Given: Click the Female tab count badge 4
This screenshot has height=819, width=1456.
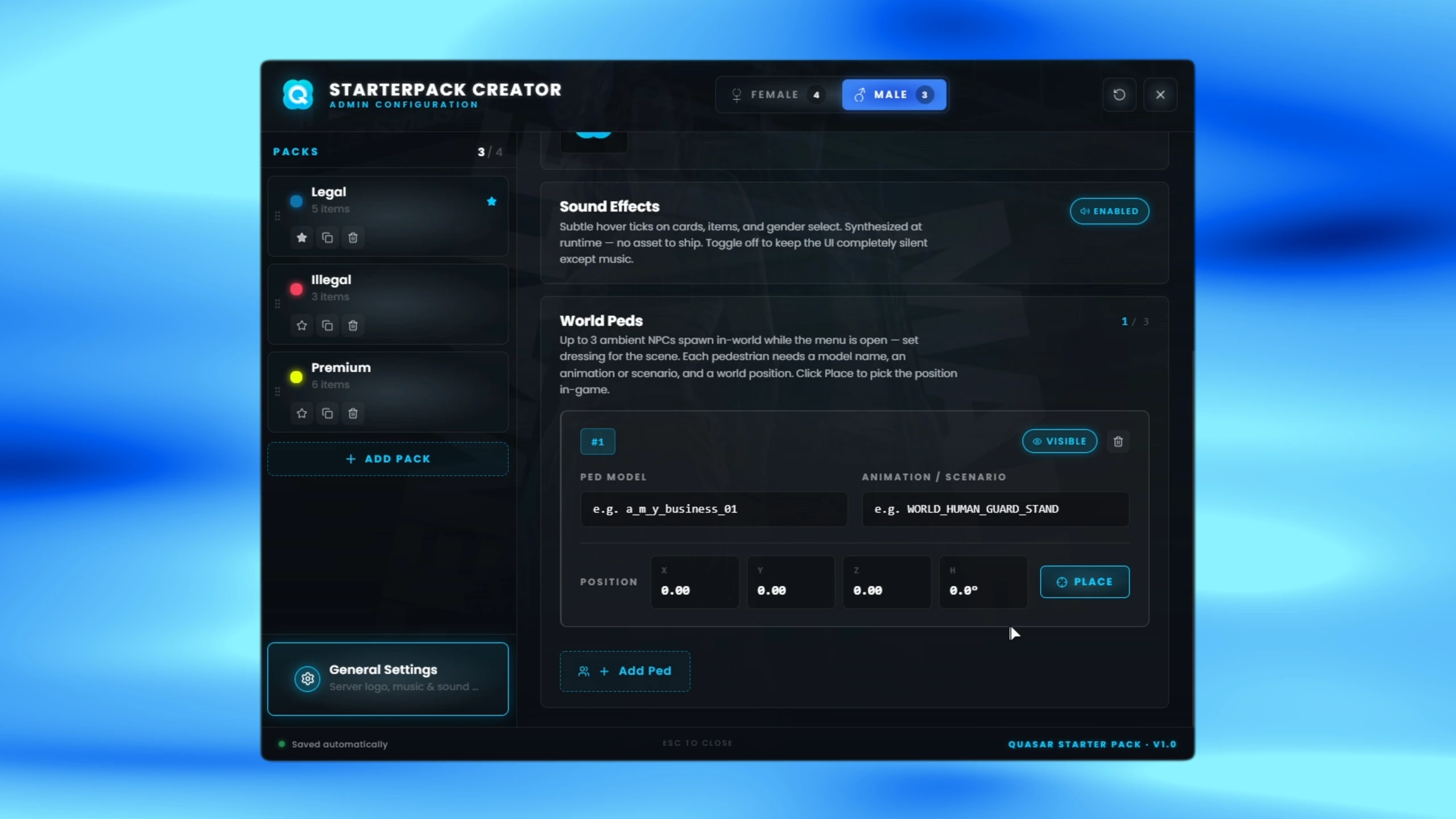Looking at the screenshot, I should 816,94.
